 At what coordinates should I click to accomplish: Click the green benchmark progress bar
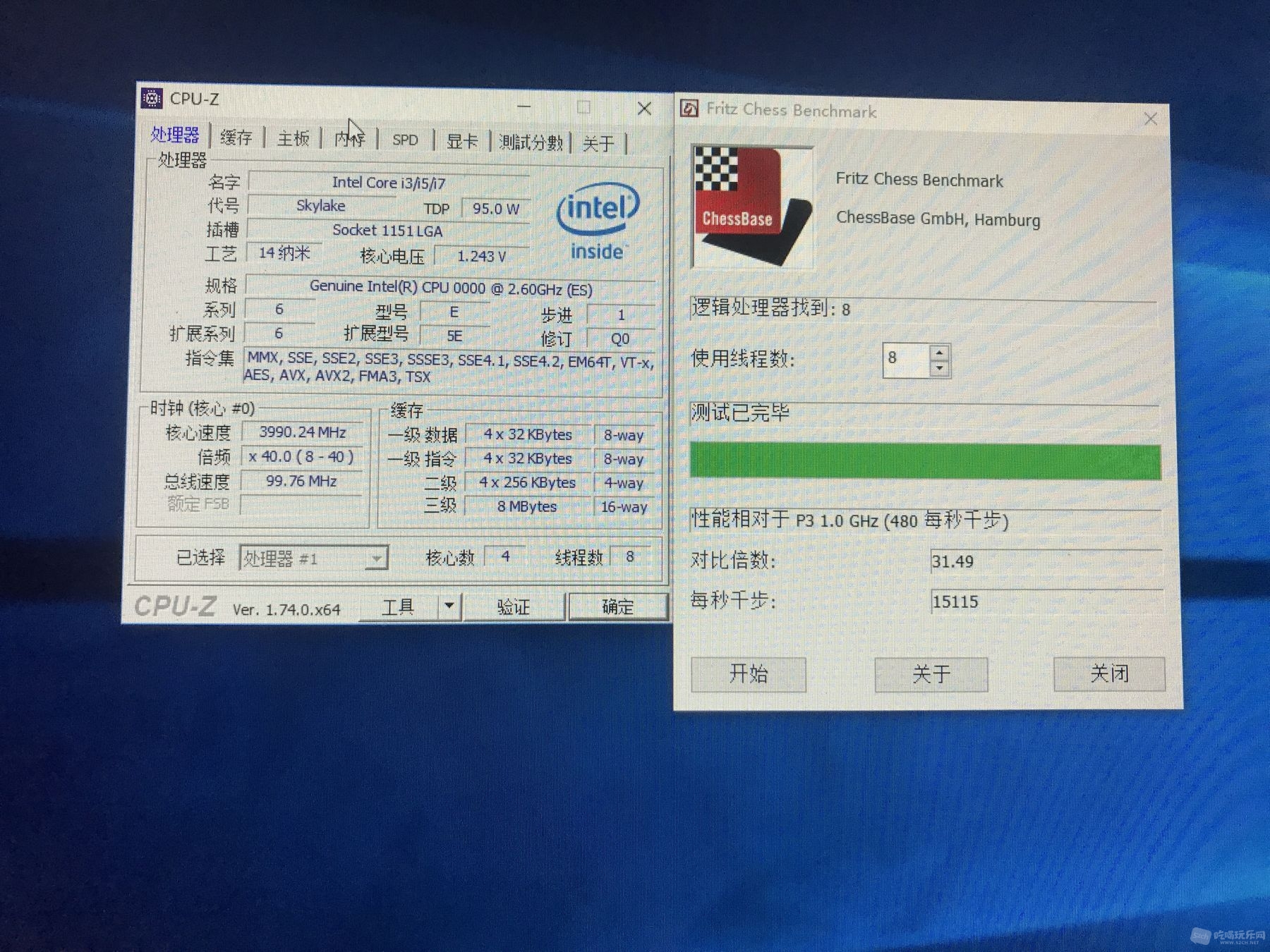click(925, 462)
